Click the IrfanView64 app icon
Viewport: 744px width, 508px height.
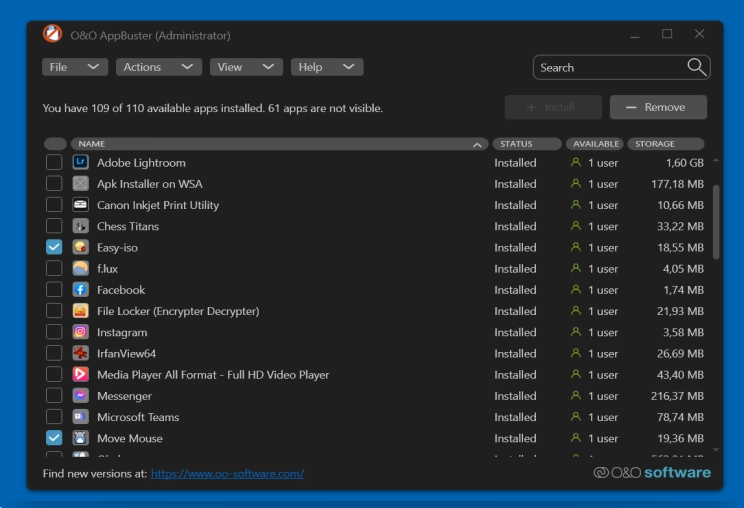[x=81, y=353]
